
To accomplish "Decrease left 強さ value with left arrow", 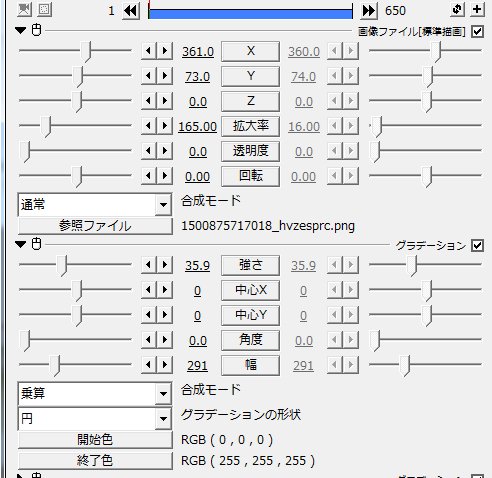I will tap(148, 265).
